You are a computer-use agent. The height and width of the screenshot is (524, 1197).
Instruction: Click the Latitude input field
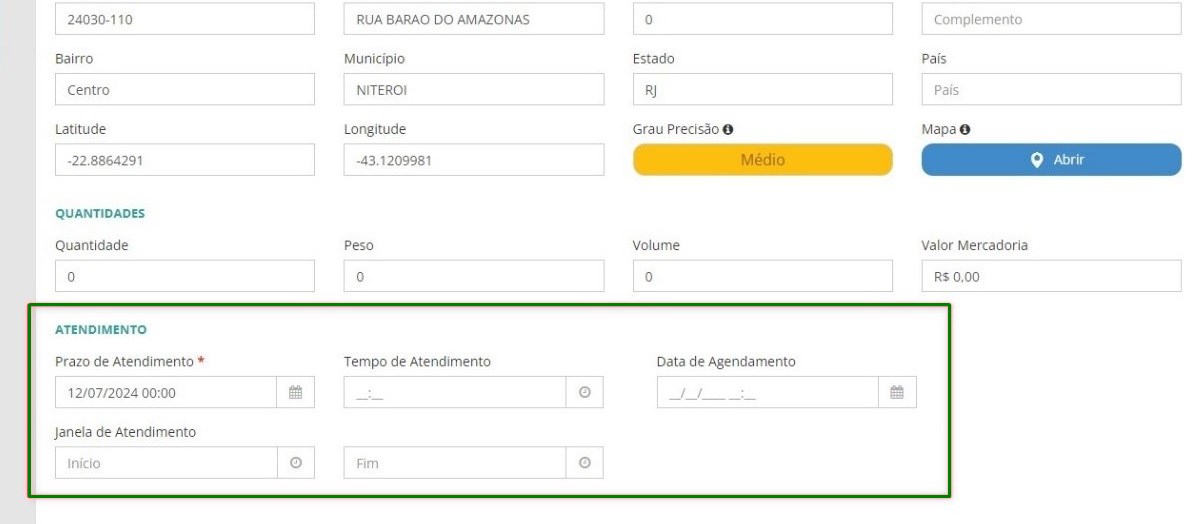pyautogui.click(x=184, y=160)
